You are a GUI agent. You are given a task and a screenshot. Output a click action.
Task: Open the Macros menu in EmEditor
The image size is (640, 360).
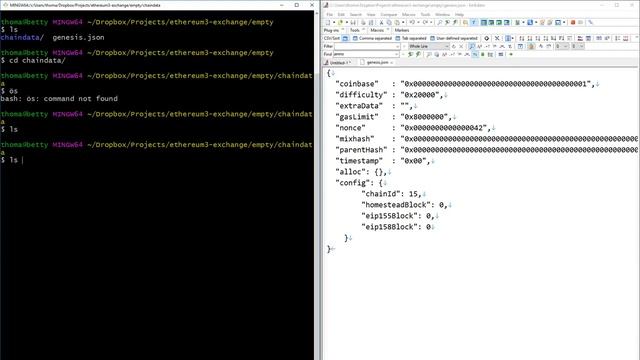409,15
